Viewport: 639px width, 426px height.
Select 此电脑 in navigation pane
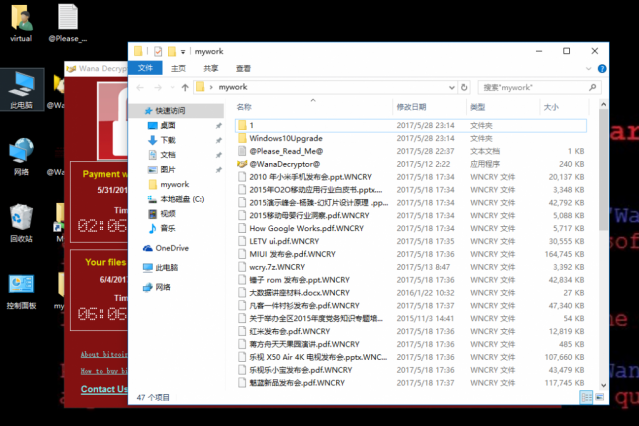click(166, 267)
